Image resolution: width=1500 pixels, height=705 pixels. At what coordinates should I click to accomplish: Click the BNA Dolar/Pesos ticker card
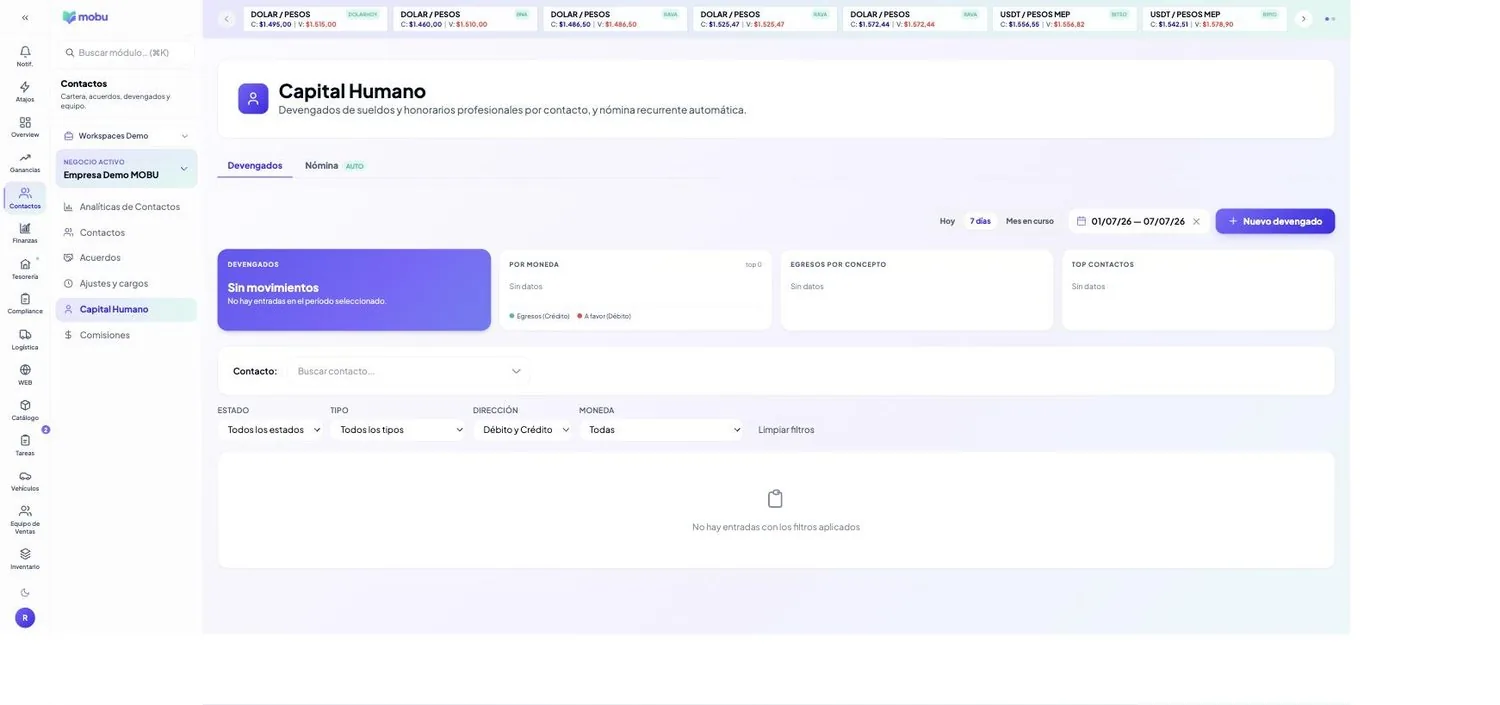pyautogui.click(x=465, y=19)
